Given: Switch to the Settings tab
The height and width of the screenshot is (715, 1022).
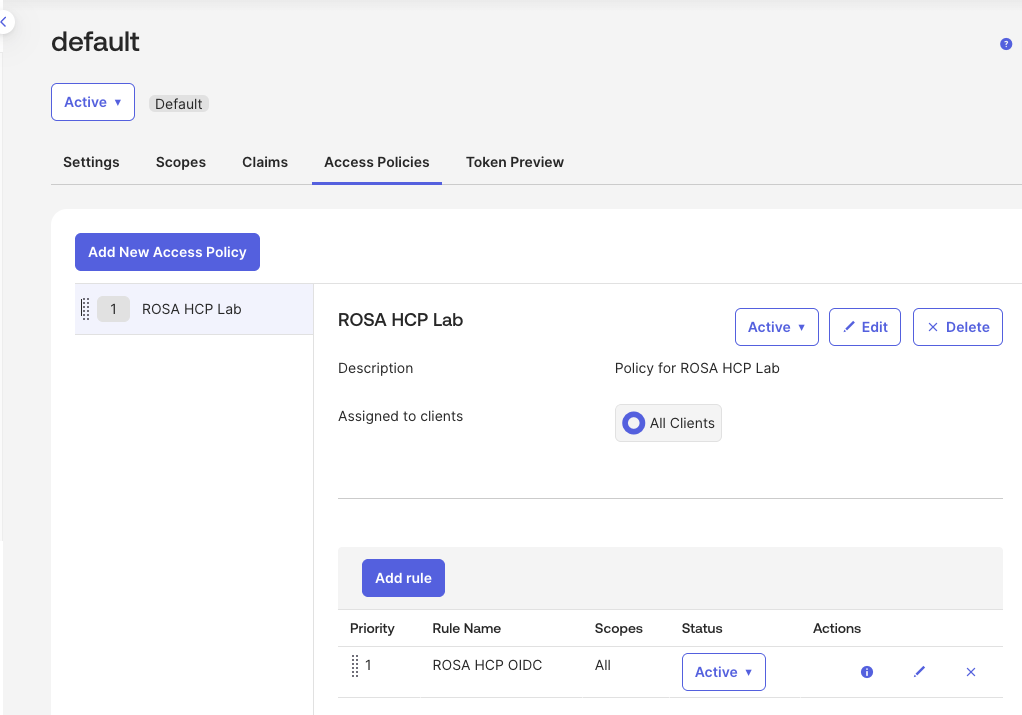Looking at the screenshot, I should pos(91,162).
